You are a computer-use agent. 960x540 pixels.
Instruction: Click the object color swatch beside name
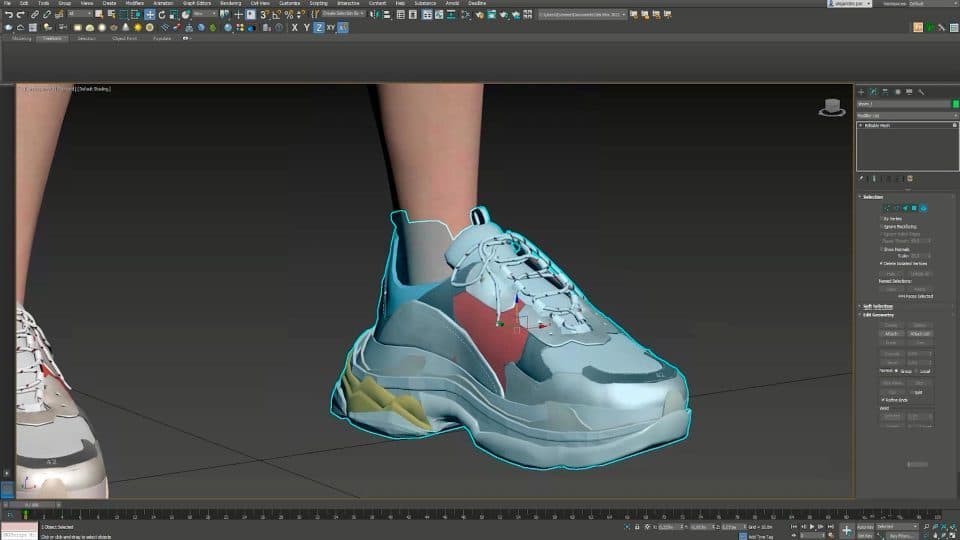pos(955,104)
